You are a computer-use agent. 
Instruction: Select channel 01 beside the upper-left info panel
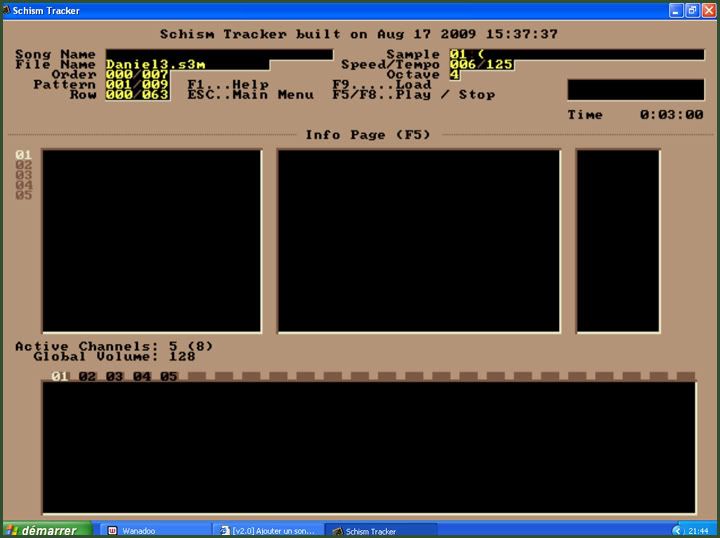tap(23, 155)
